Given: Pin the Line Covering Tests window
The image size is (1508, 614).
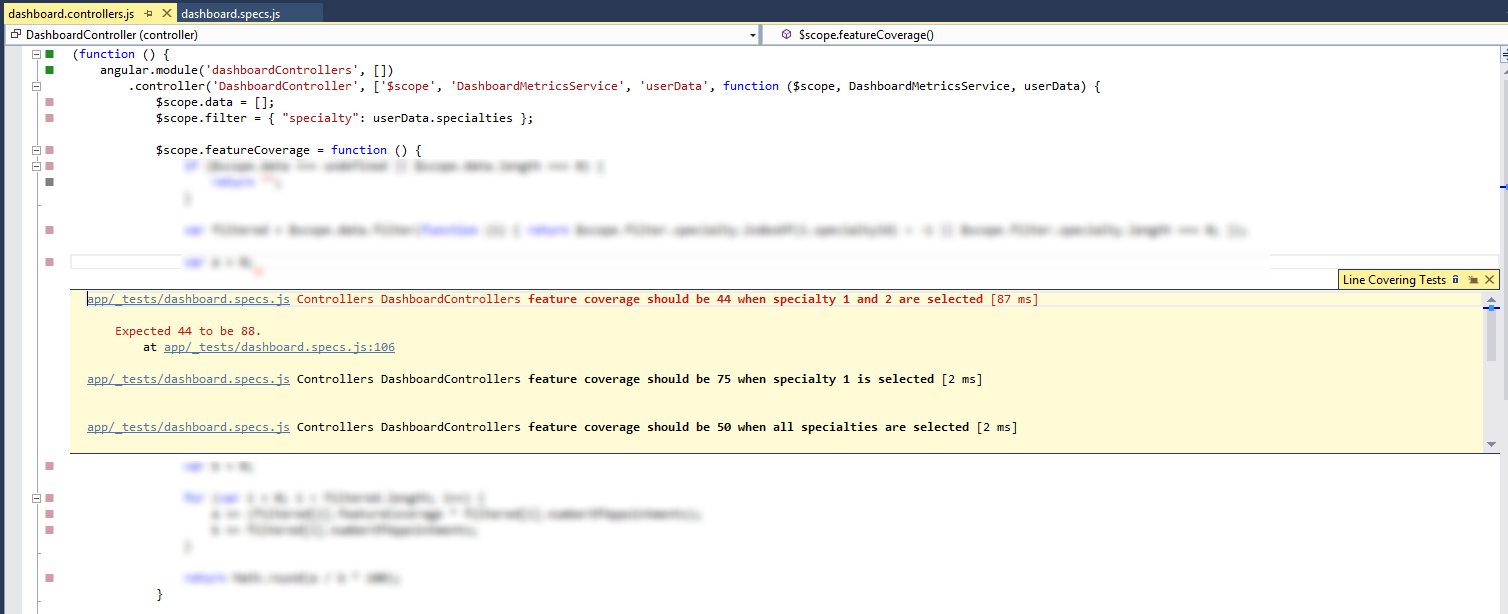Looking at the screenshot, I should (x=1473, y=280).
